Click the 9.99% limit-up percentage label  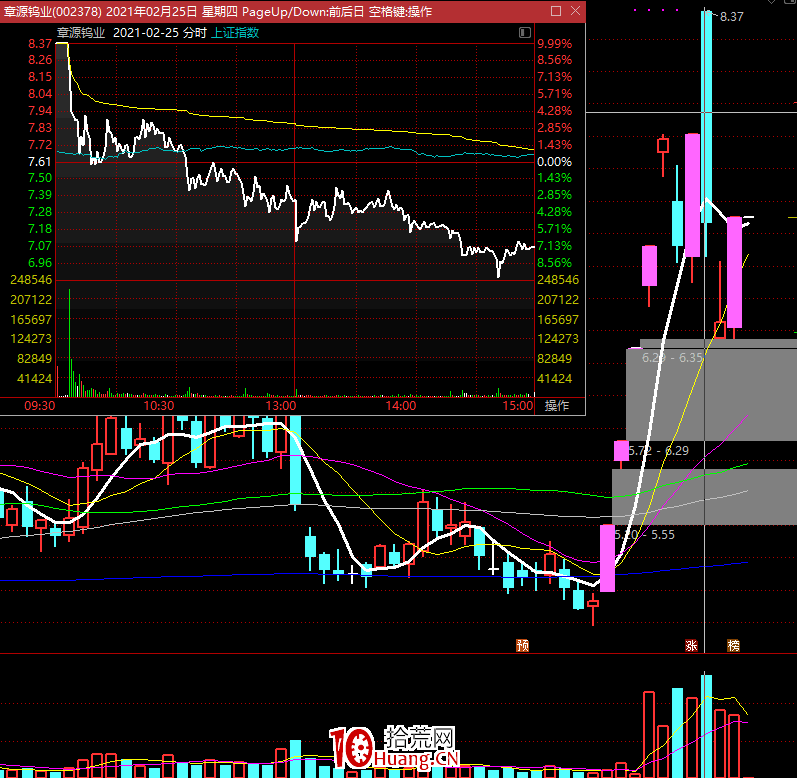(x=555, y=44)
